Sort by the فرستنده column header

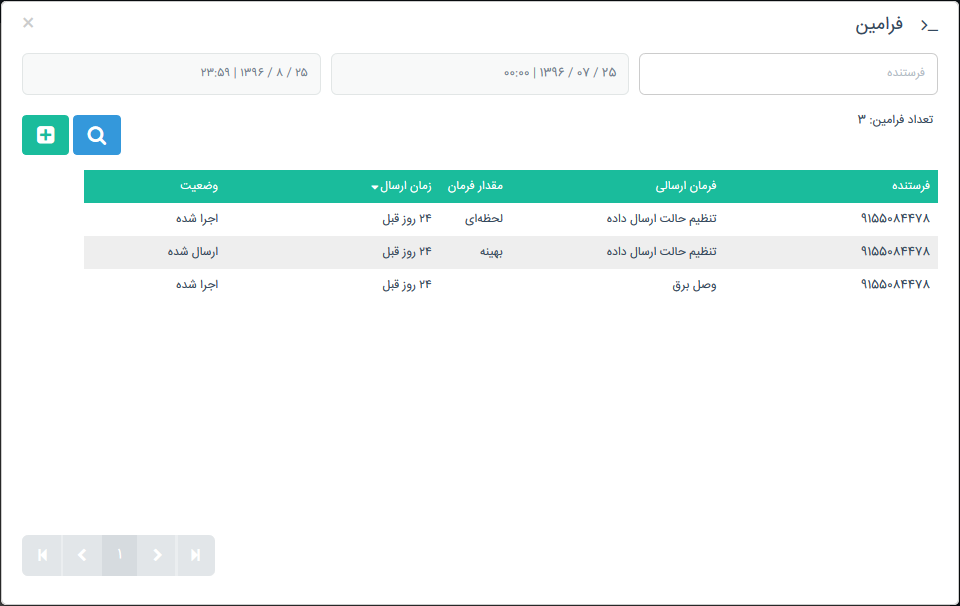(910, 186)
